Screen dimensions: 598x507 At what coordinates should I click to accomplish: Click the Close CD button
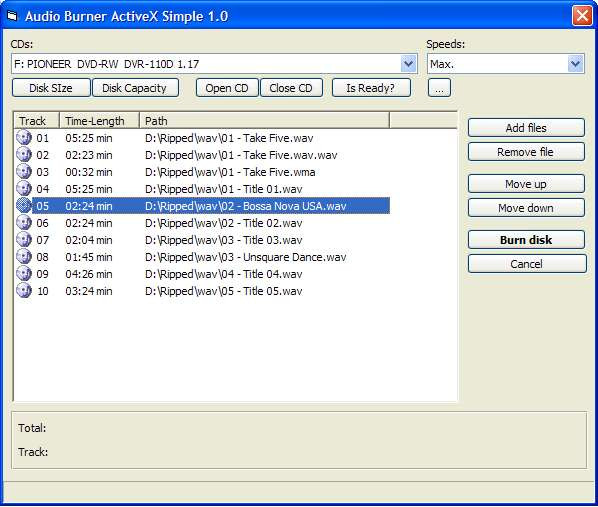click(291, 88)
